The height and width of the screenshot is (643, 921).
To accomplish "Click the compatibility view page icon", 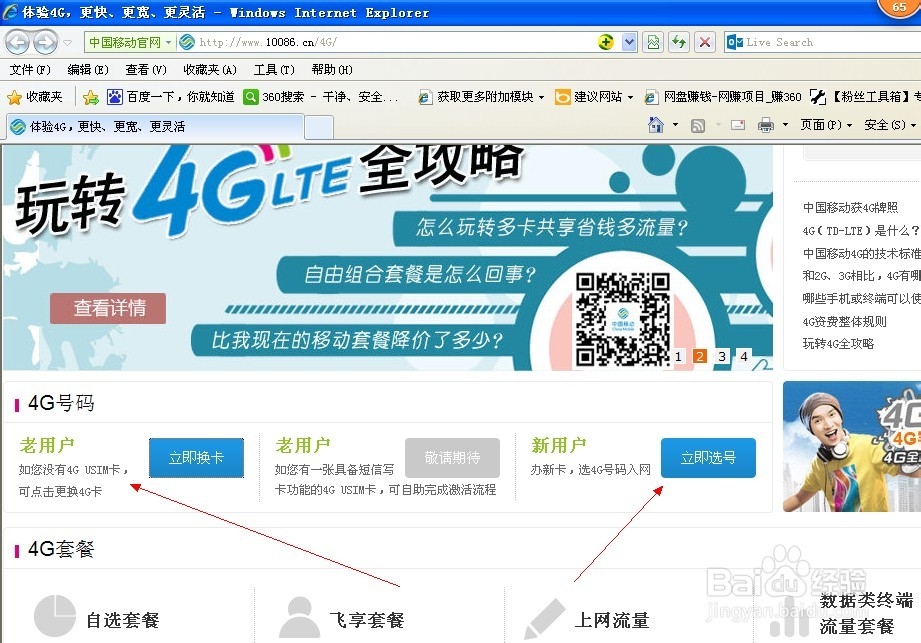I will (x=653, y=42).
